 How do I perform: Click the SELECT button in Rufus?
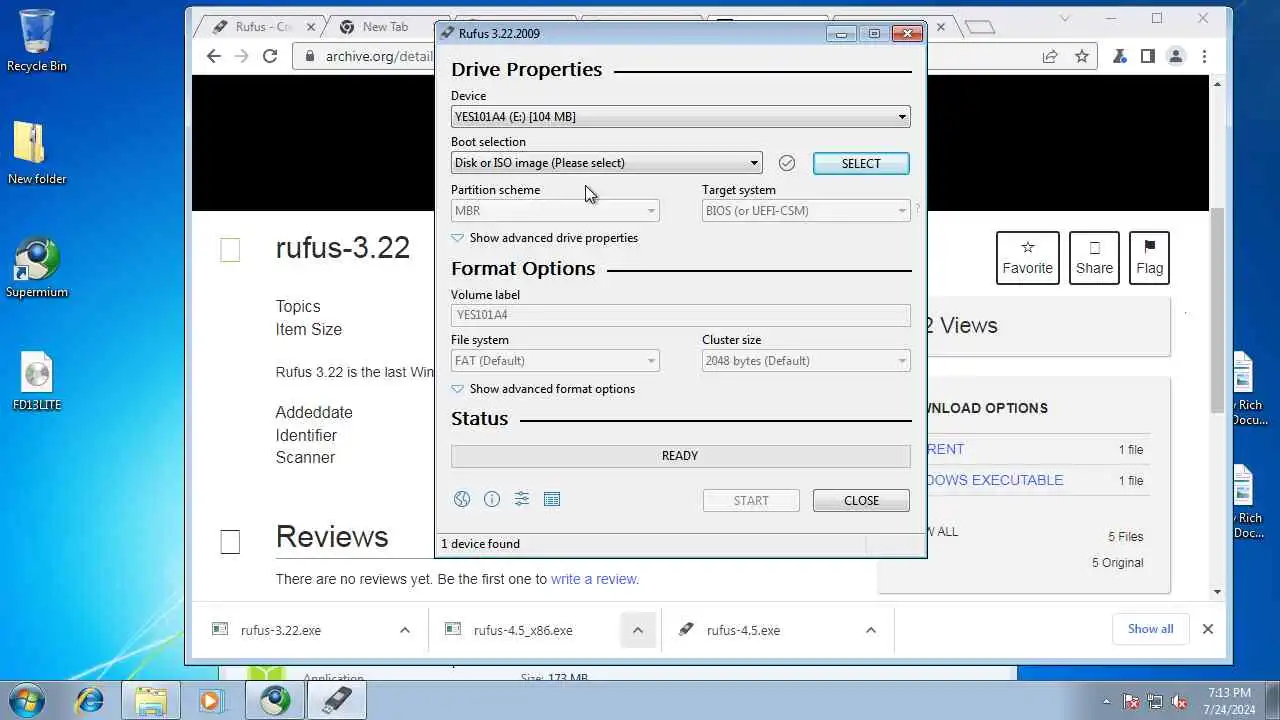coord(861,163)
